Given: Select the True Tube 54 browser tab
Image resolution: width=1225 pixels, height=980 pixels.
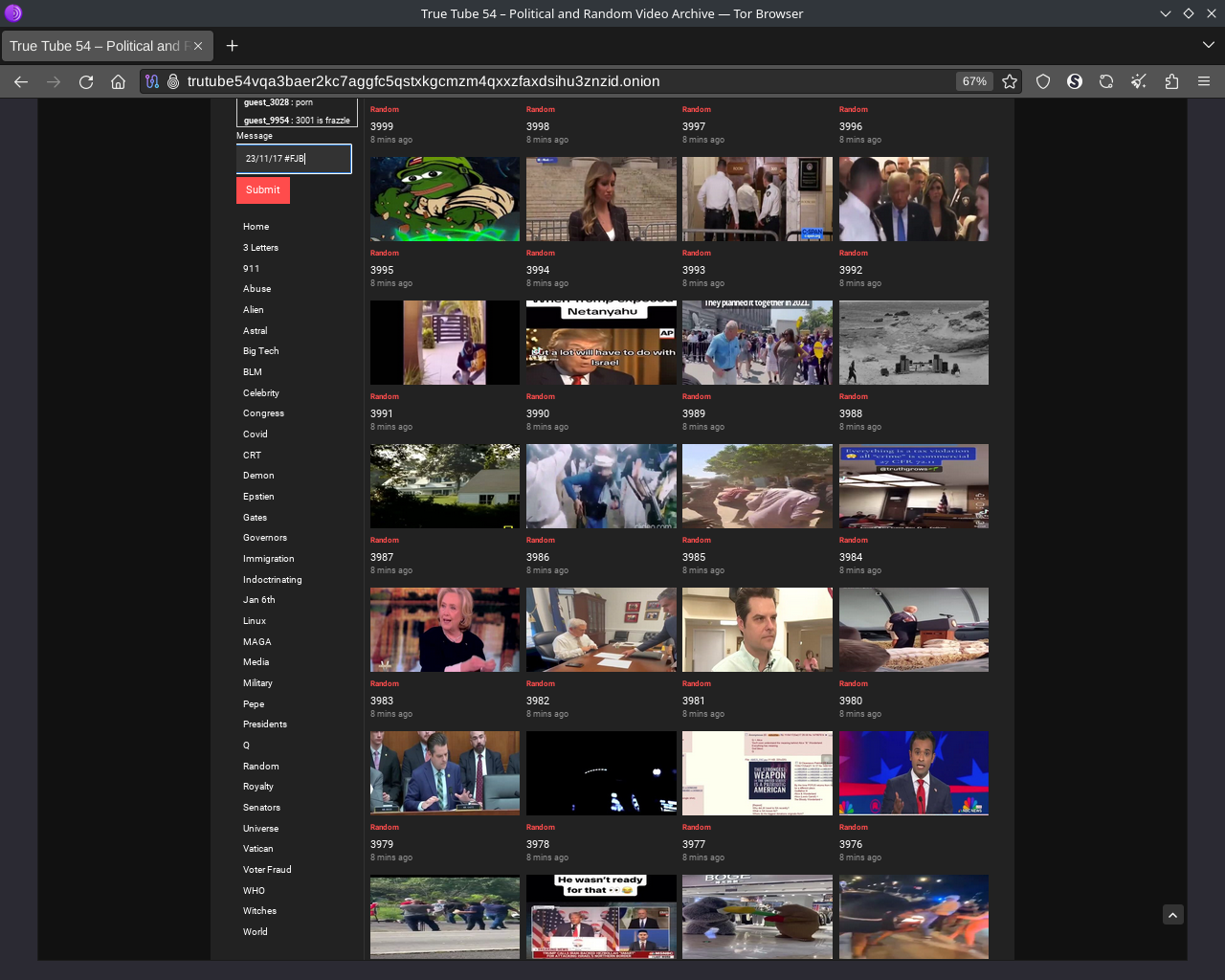Looking at the screenshot, I should click(x=106, y=46).
